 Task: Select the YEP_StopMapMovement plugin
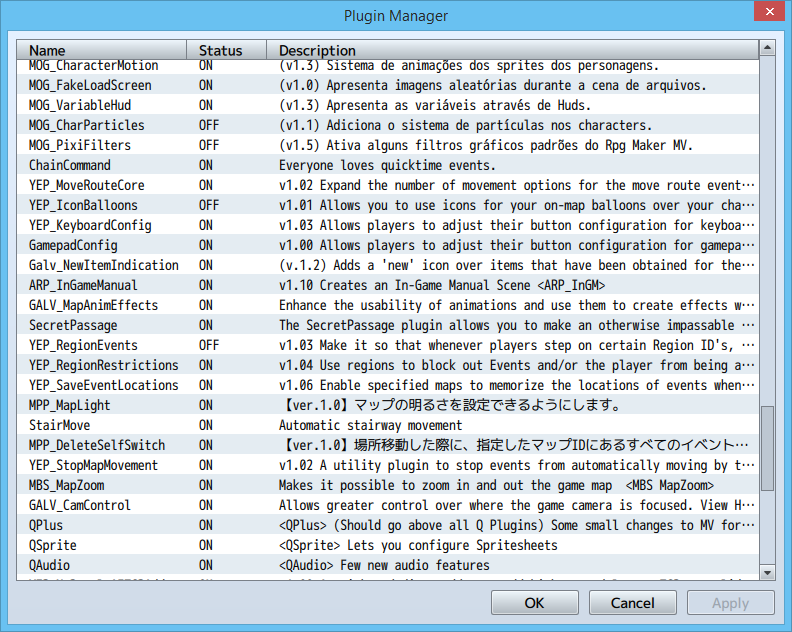pyautogui.click(x=387, y=465)
